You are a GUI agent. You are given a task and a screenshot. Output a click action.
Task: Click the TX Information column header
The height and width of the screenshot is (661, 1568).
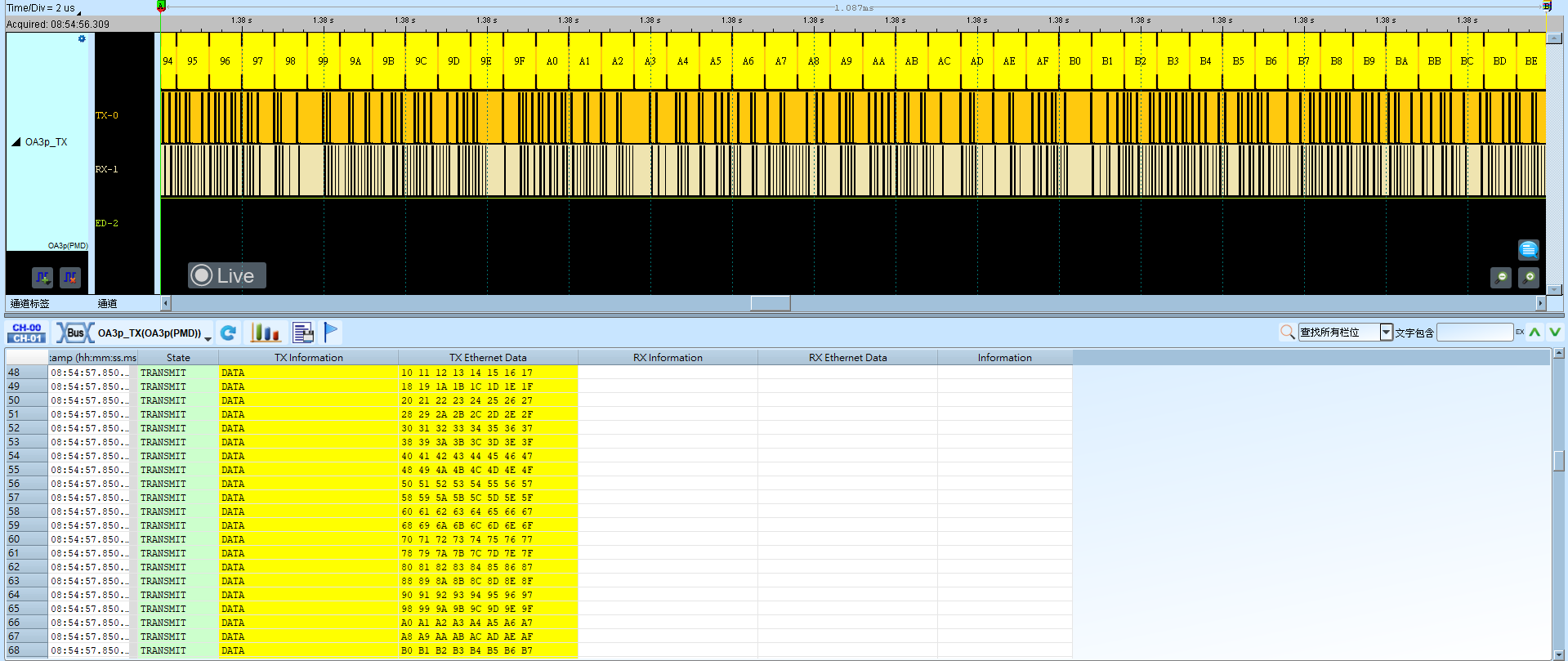[x=309, y=357]
